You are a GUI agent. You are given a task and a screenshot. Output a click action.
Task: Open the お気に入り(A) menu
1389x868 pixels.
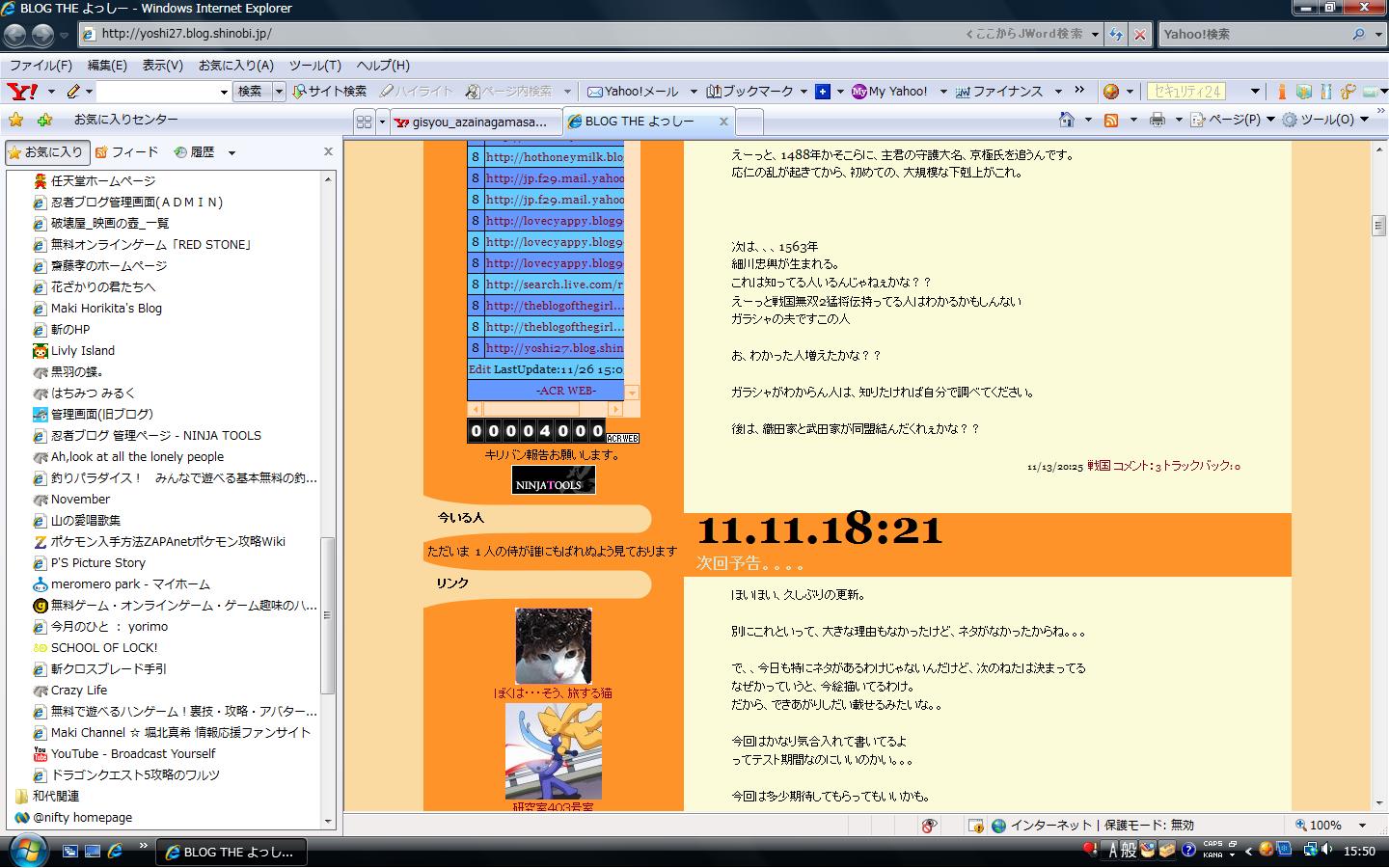pyautogui.click(x=236, y=66)
